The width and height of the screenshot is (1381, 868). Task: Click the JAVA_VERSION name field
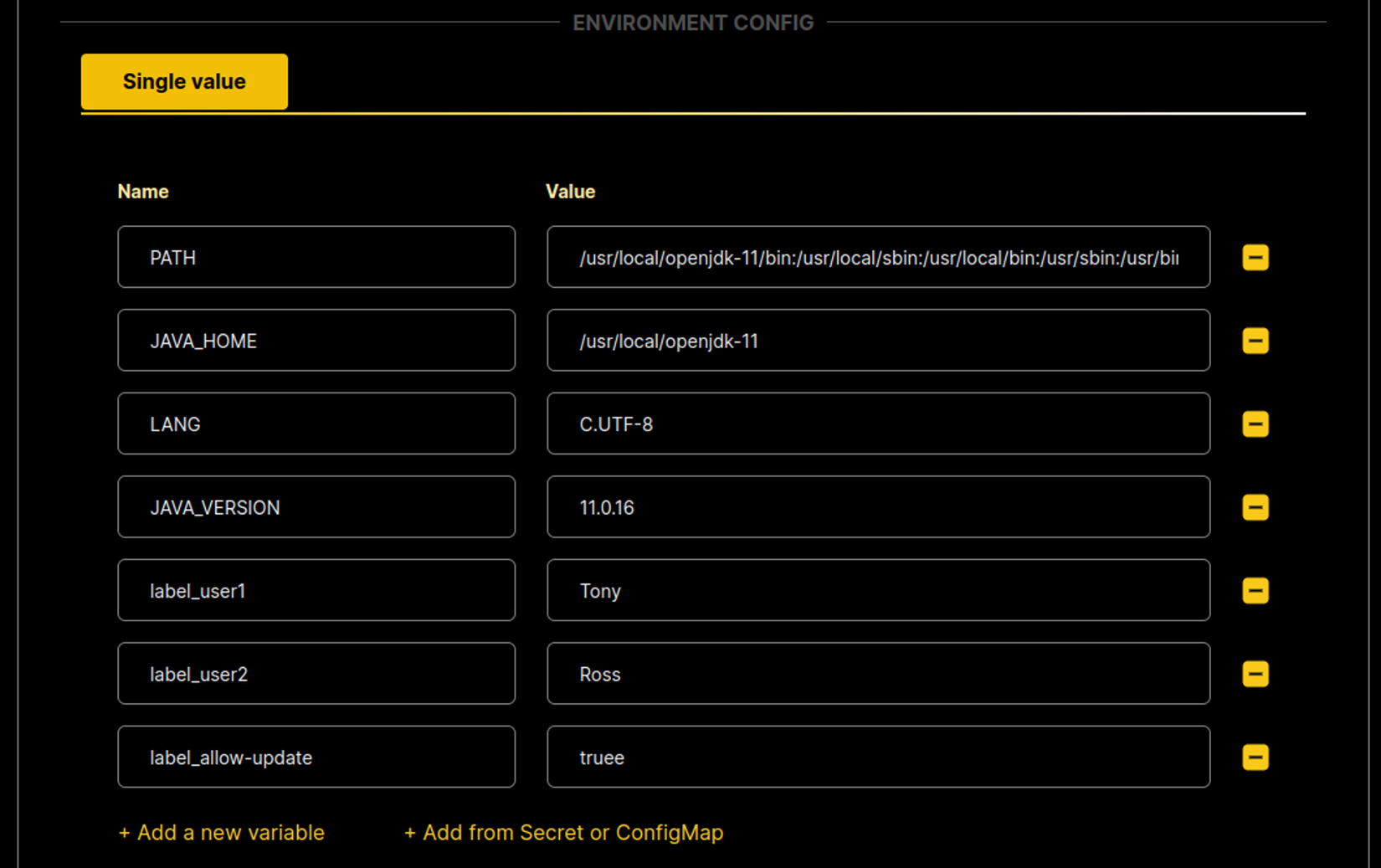pyautogui.click(x=316, y=507)
